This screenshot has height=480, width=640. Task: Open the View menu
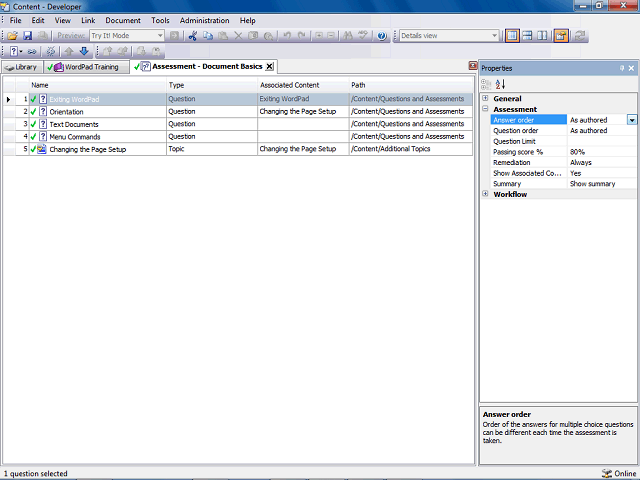click(62, 20)
